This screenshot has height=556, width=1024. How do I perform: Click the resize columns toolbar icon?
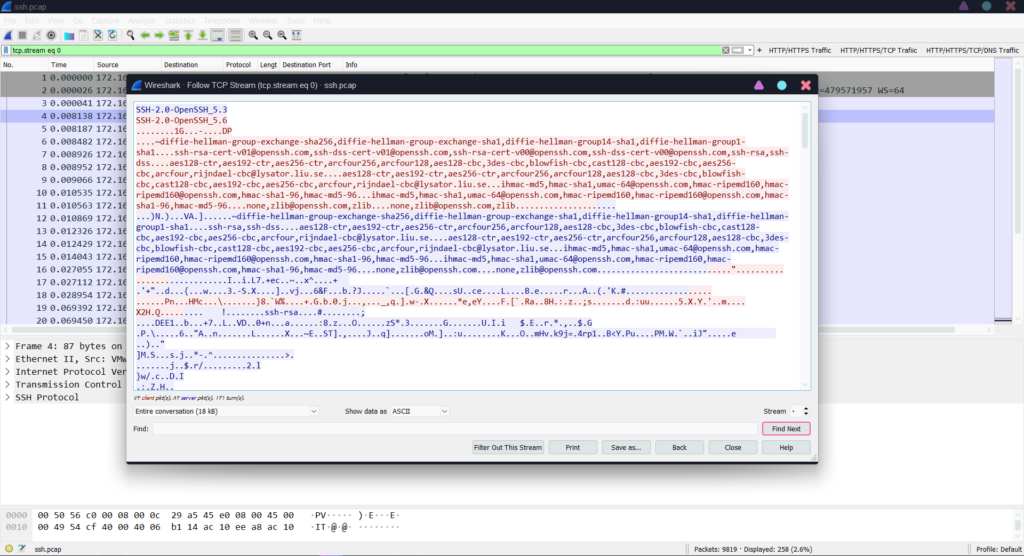coord(299,35)
